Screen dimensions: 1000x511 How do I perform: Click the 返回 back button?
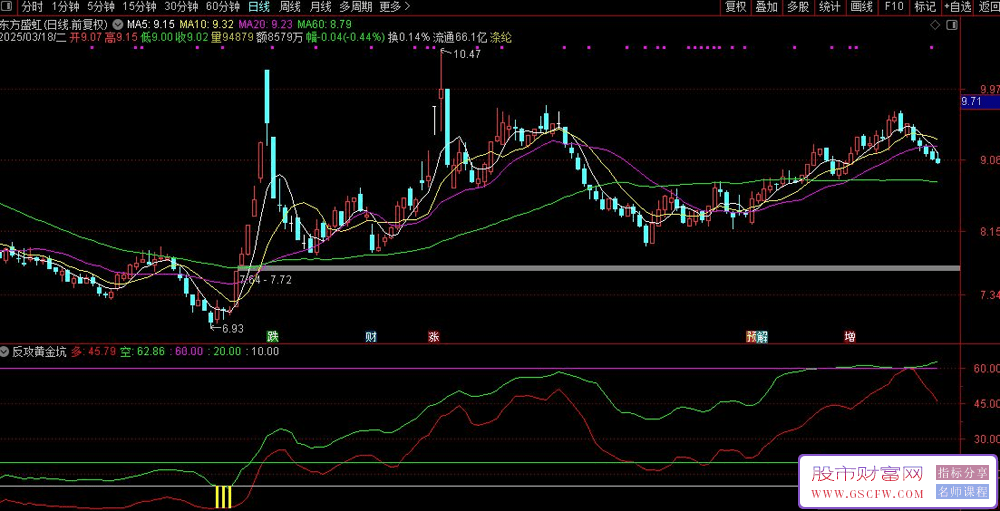point(987,7)
